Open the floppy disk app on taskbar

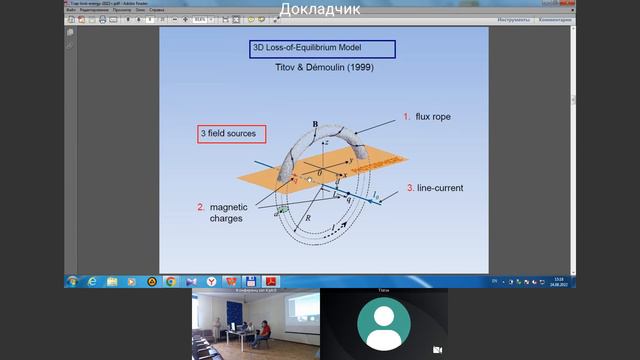point(251,282)
